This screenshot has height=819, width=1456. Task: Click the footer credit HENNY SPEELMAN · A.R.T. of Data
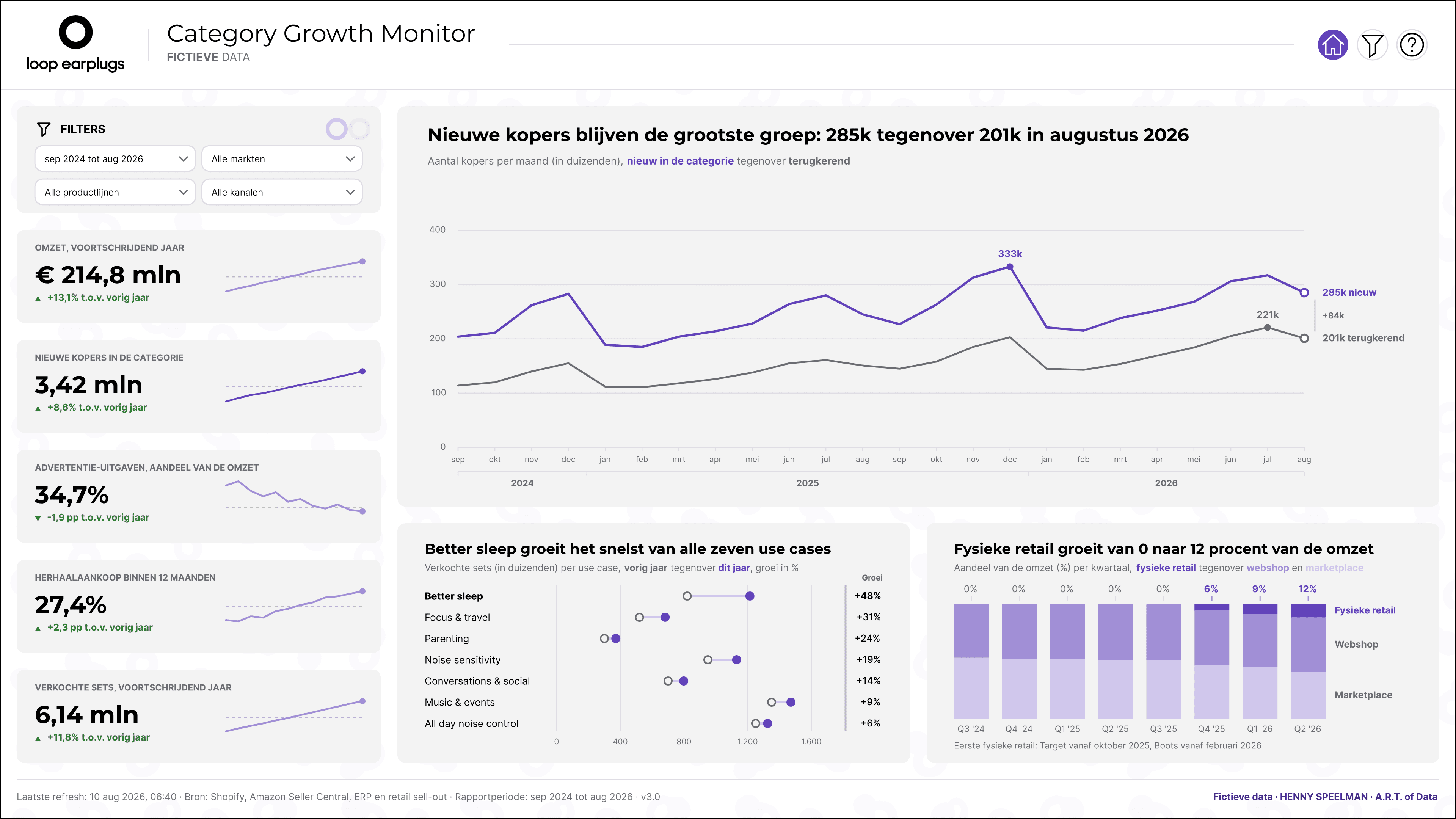[x=1358, y=796]
